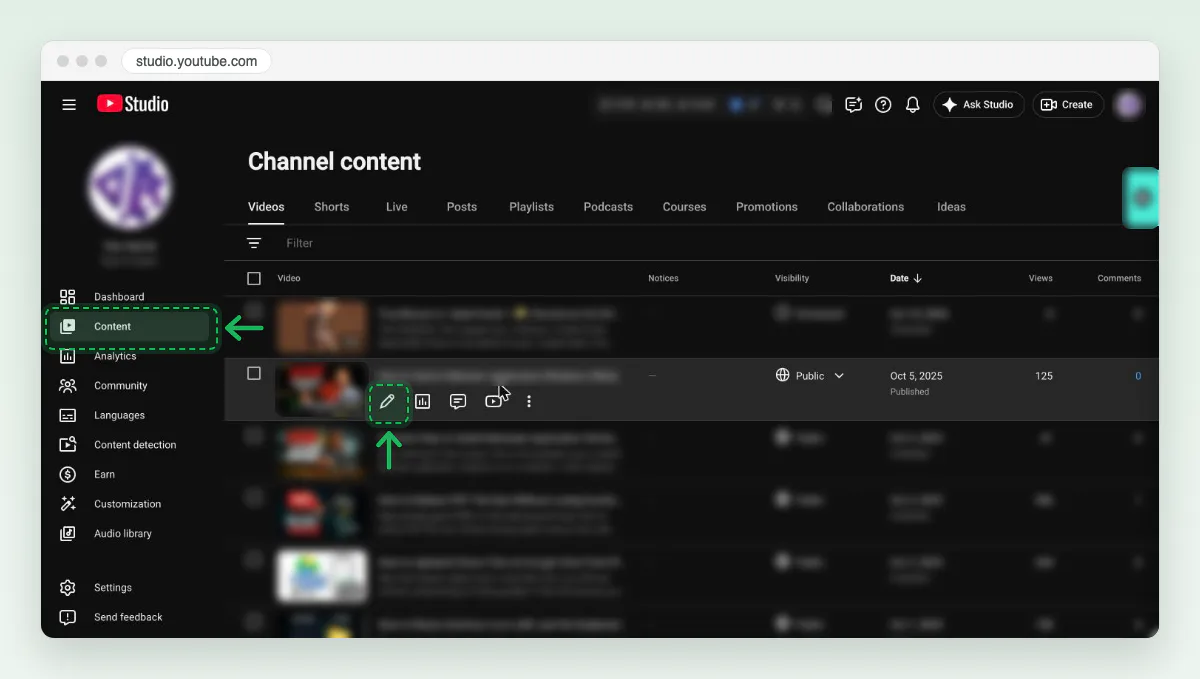Click the channel profile picture in the sidebar
The width and height of the screenshot is (1200, 679).
tap(129, 187)
